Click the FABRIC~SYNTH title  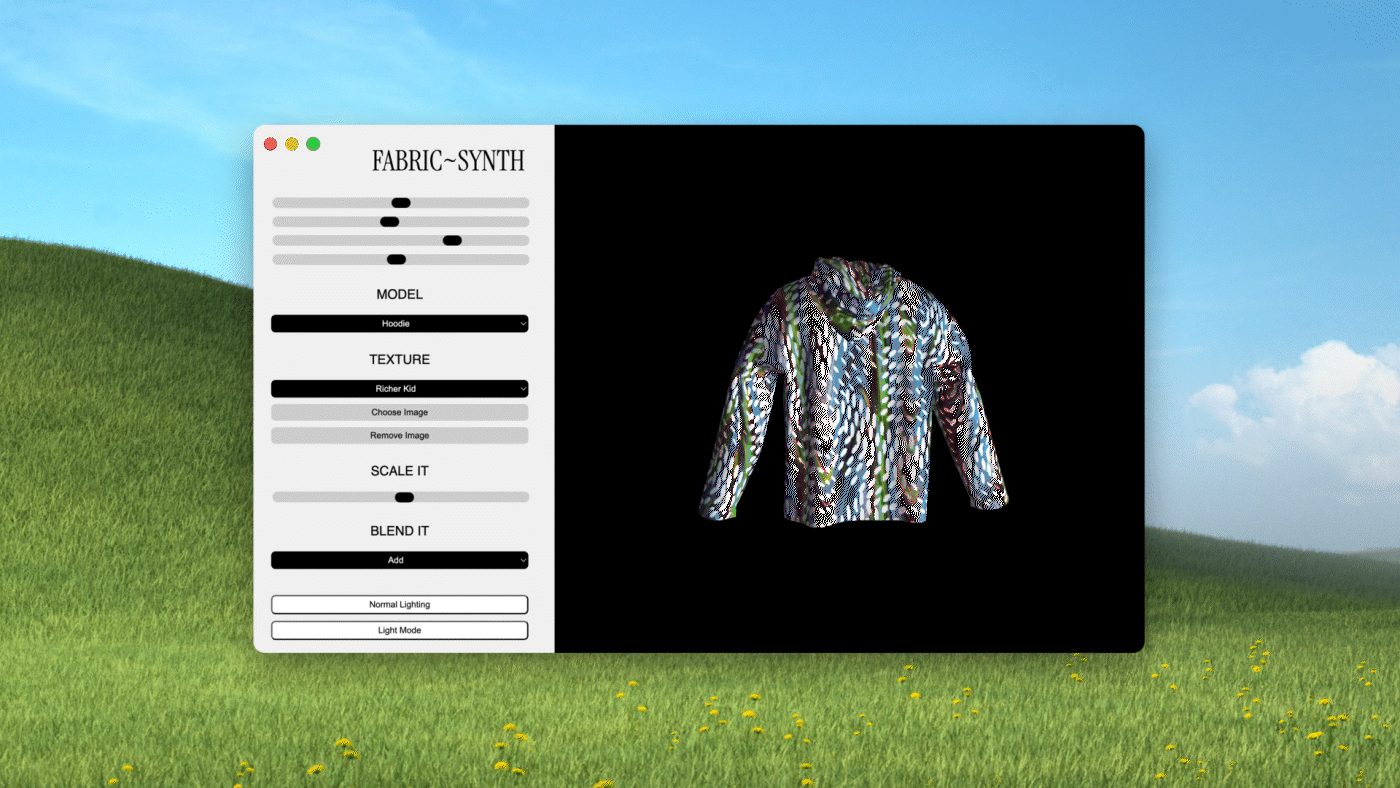pos(448,161)
